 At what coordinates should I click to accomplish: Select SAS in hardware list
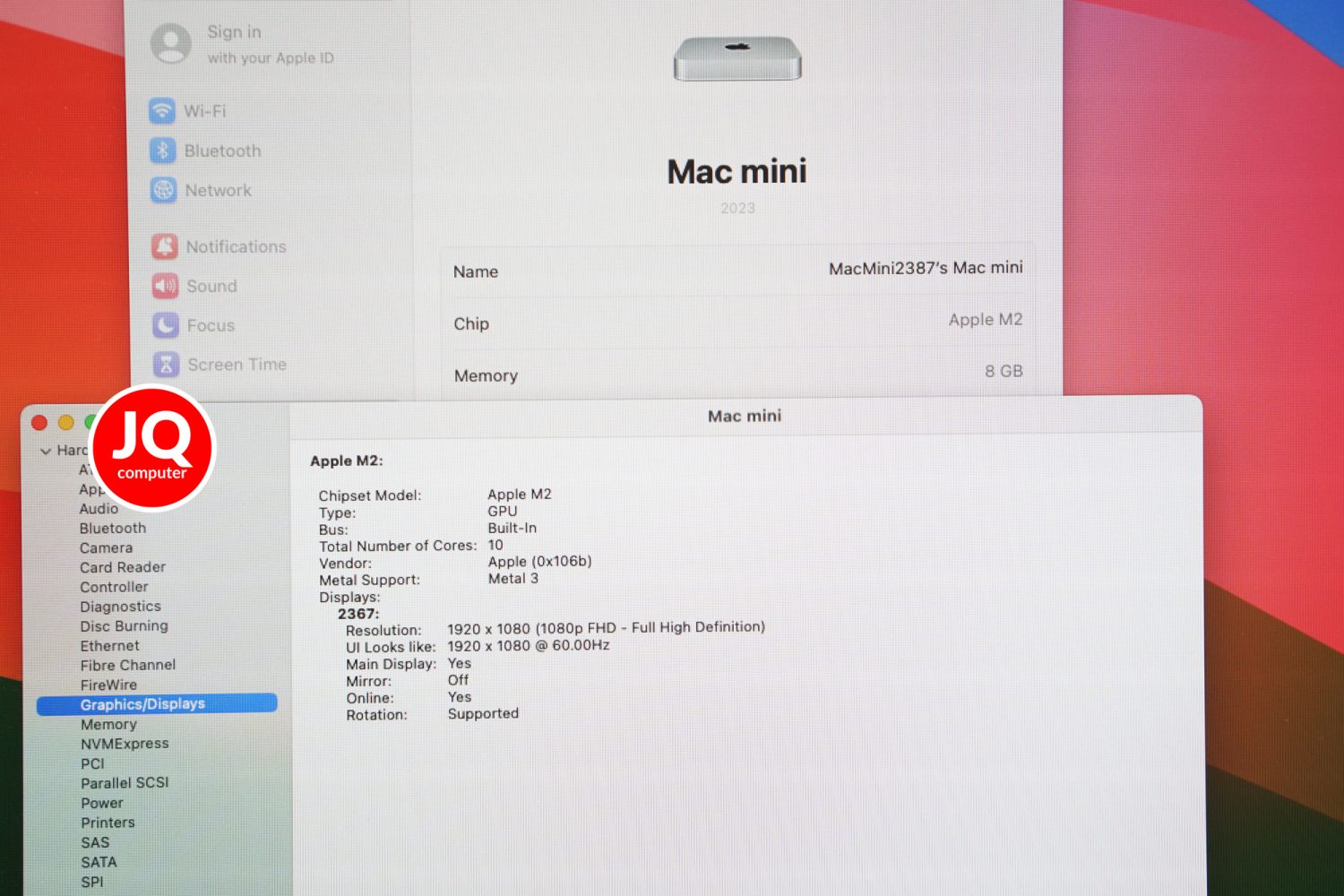(x=95, y=842)
